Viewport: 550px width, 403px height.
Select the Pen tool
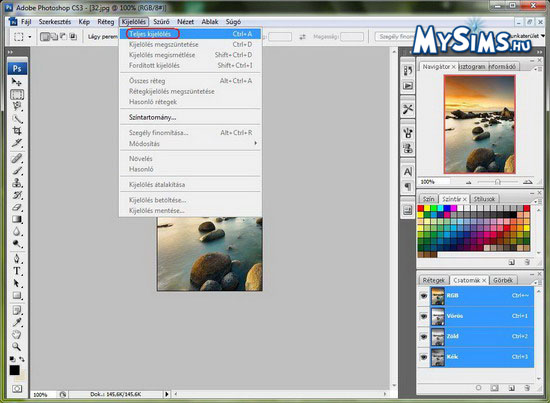click(x=17, y=259)
